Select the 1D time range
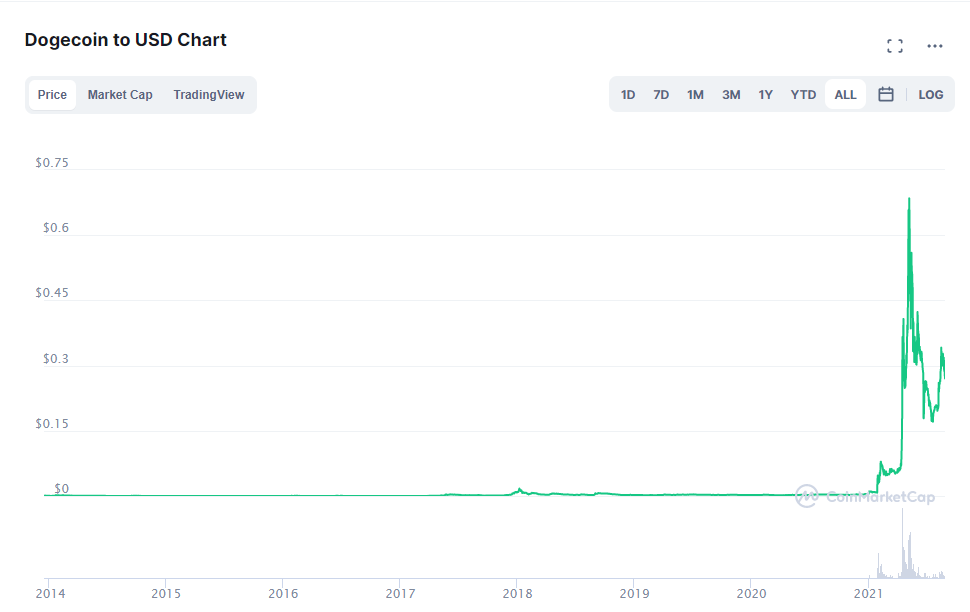970x612 pixels. point(628,95)
